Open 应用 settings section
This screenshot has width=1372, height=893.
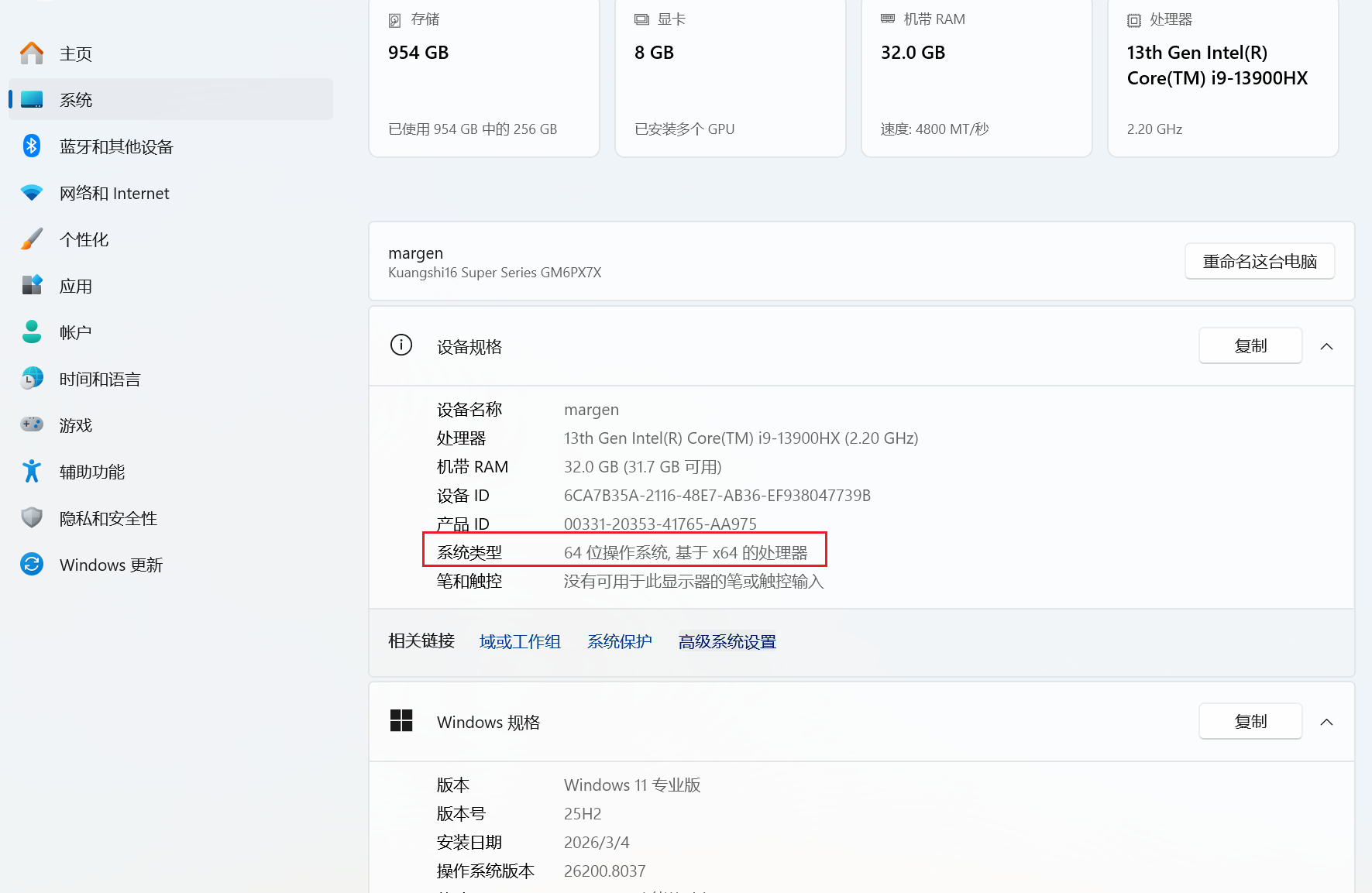coord(170,285)
